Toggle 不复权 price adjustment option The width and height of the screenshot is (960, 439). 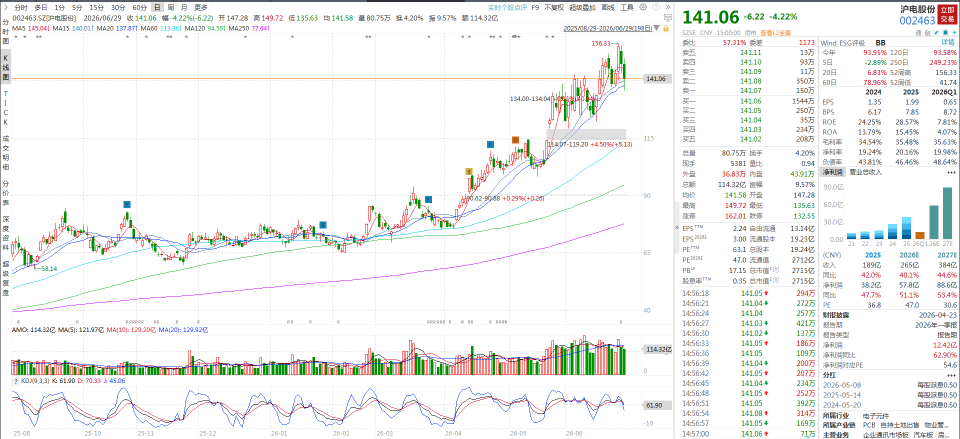coord(552,7)
